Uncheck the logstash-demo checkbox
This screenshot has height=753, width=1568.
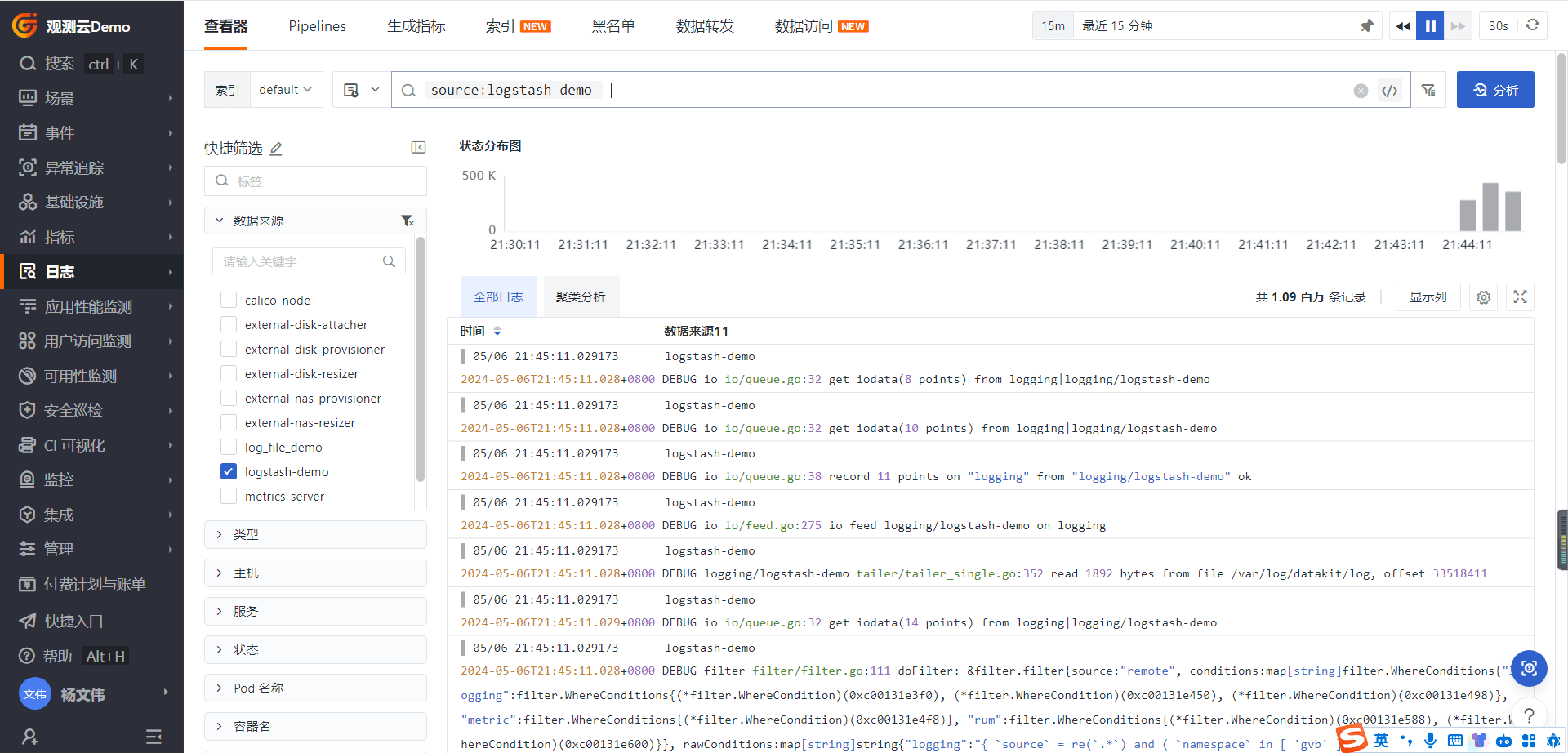229,471
